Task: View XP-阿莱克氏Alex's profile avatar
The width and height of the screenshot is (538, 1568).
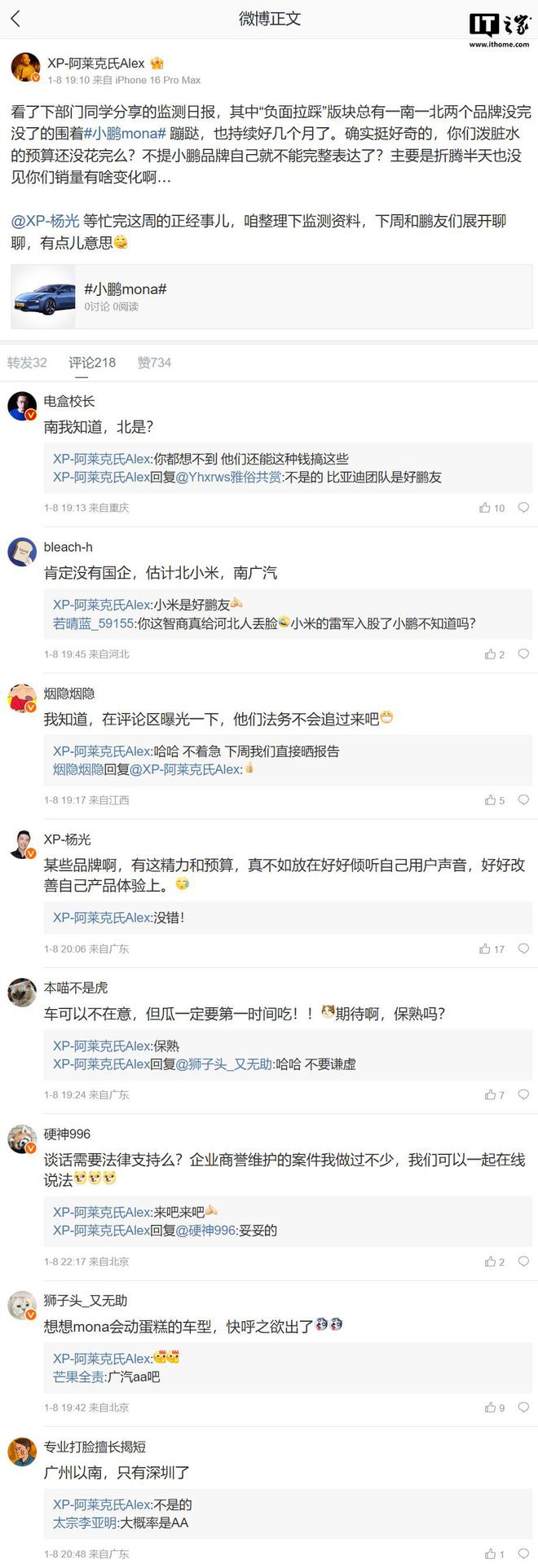Action: [26, 68]
